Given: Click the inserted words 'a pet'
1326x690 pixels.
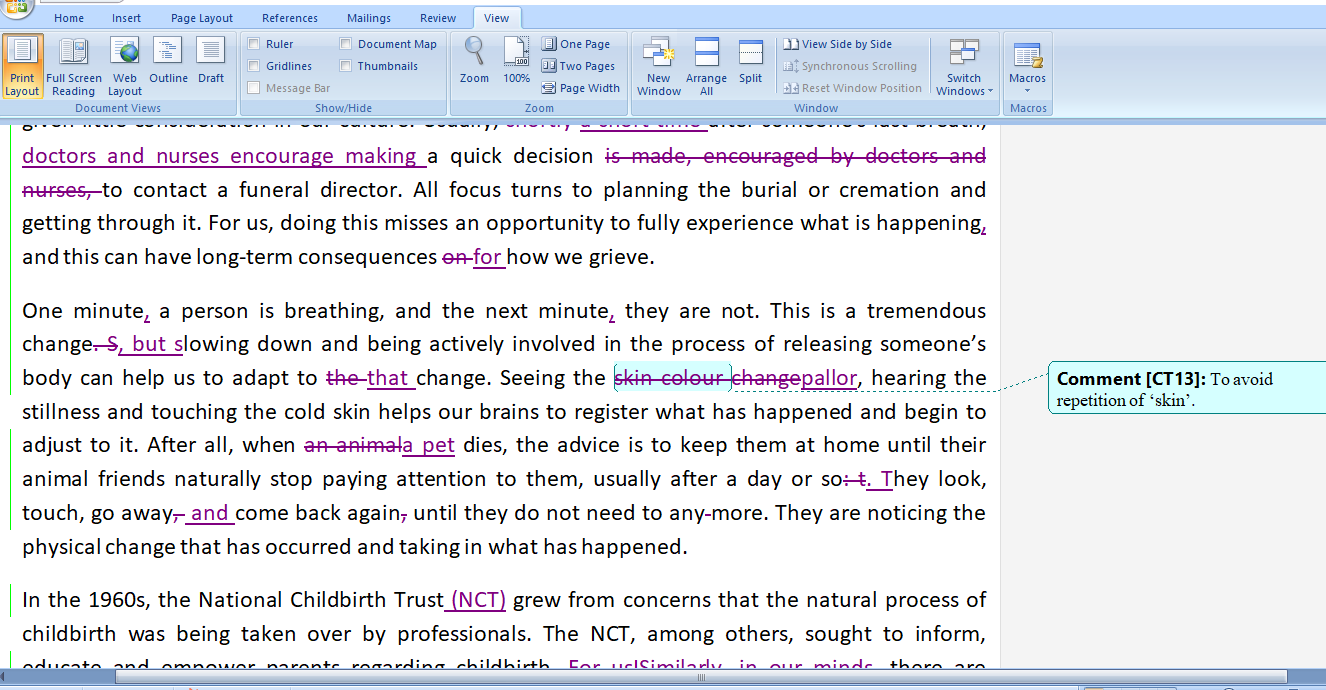Looking at the screenshot, I should pos(428,445).
